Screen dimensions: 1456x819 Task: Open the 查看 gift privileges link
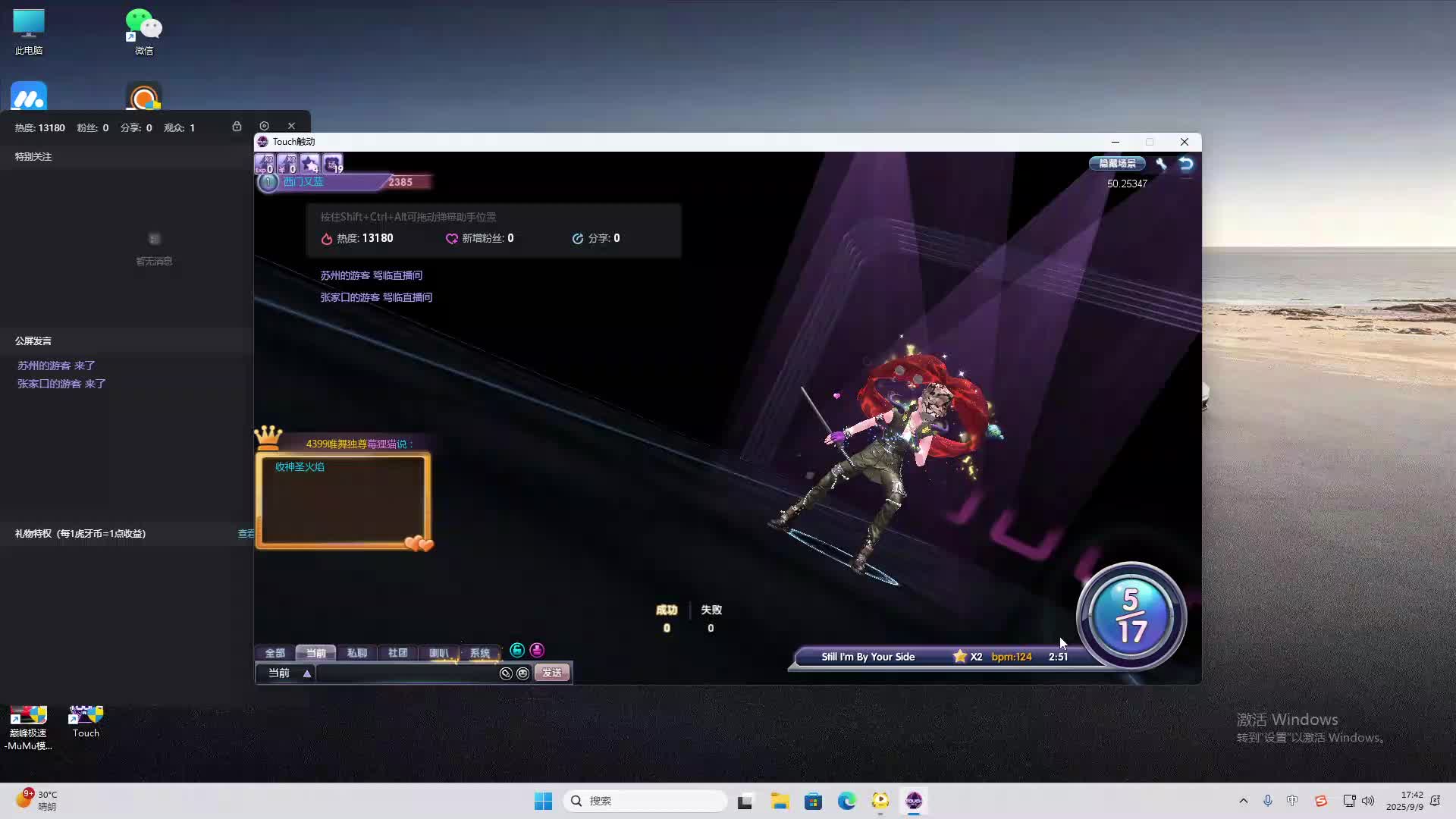pos(246,534)
